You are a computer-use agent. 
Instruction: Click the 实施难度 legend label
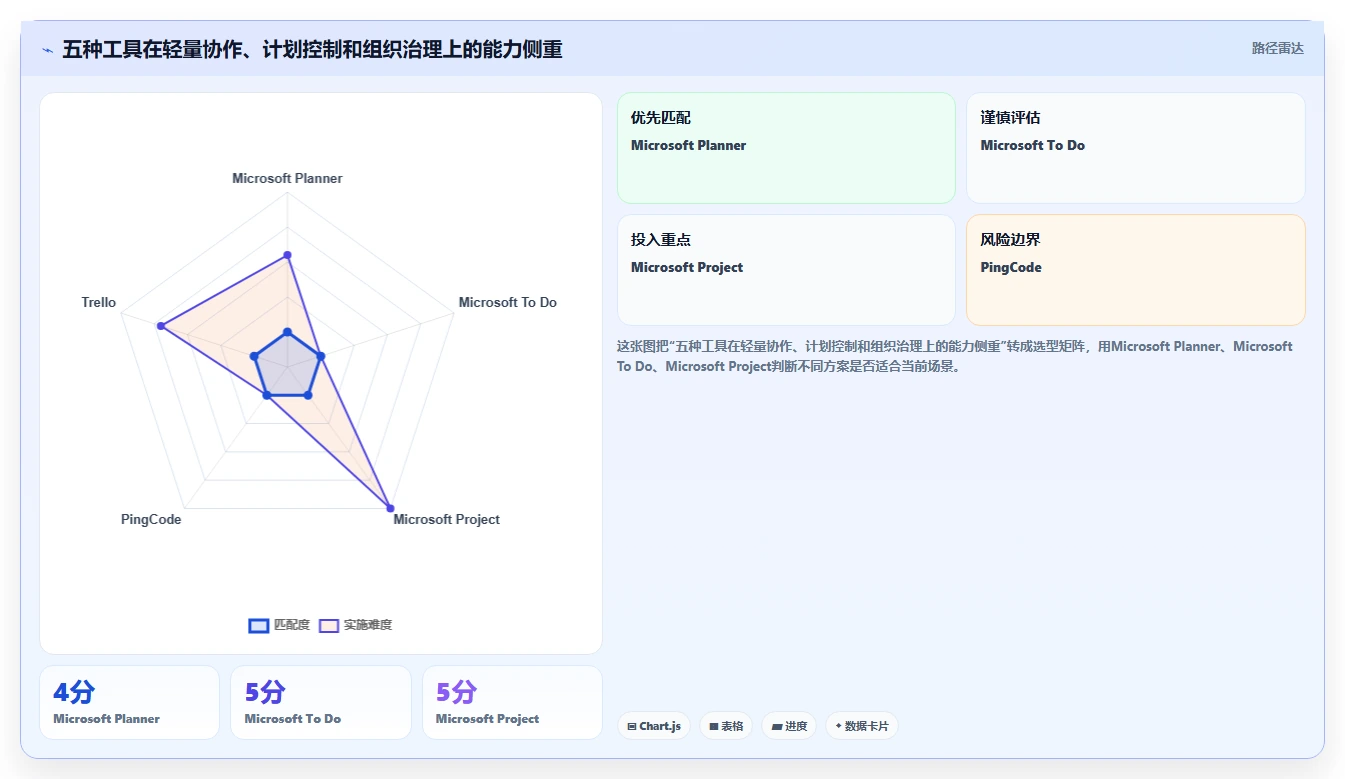368,625
